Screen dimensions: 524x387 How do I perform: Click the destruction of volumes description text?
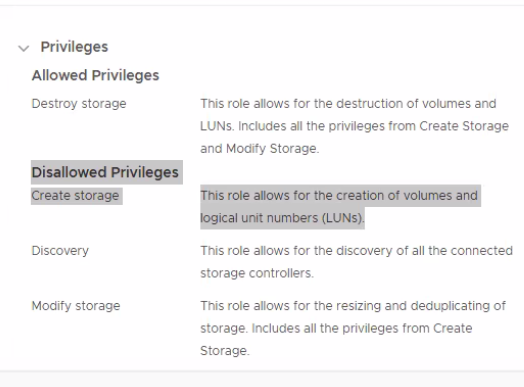click(354, 126)
